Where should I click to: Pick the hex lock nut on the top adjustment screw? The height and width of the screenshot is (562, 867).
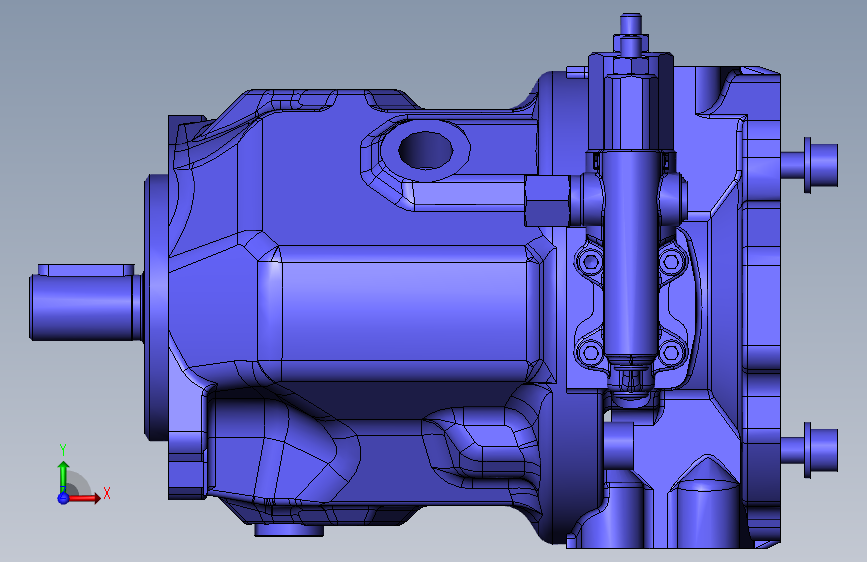(x=630, y=46)
